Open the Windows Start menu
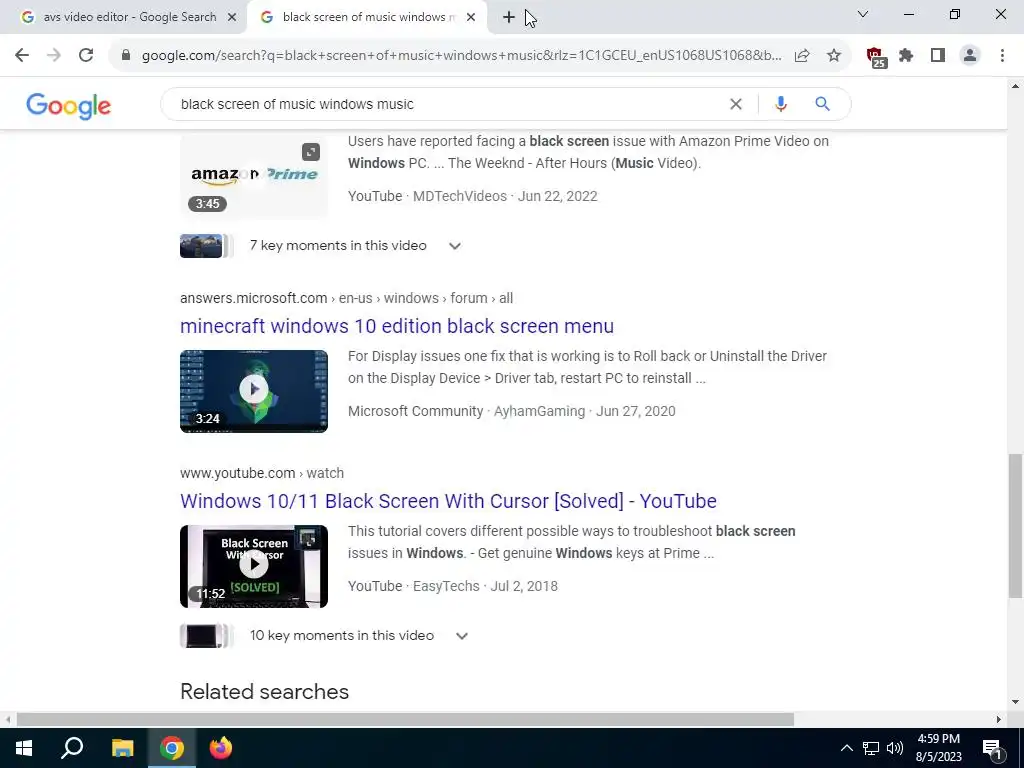Screen dimensions: 1024x768 tap(24, 748)
